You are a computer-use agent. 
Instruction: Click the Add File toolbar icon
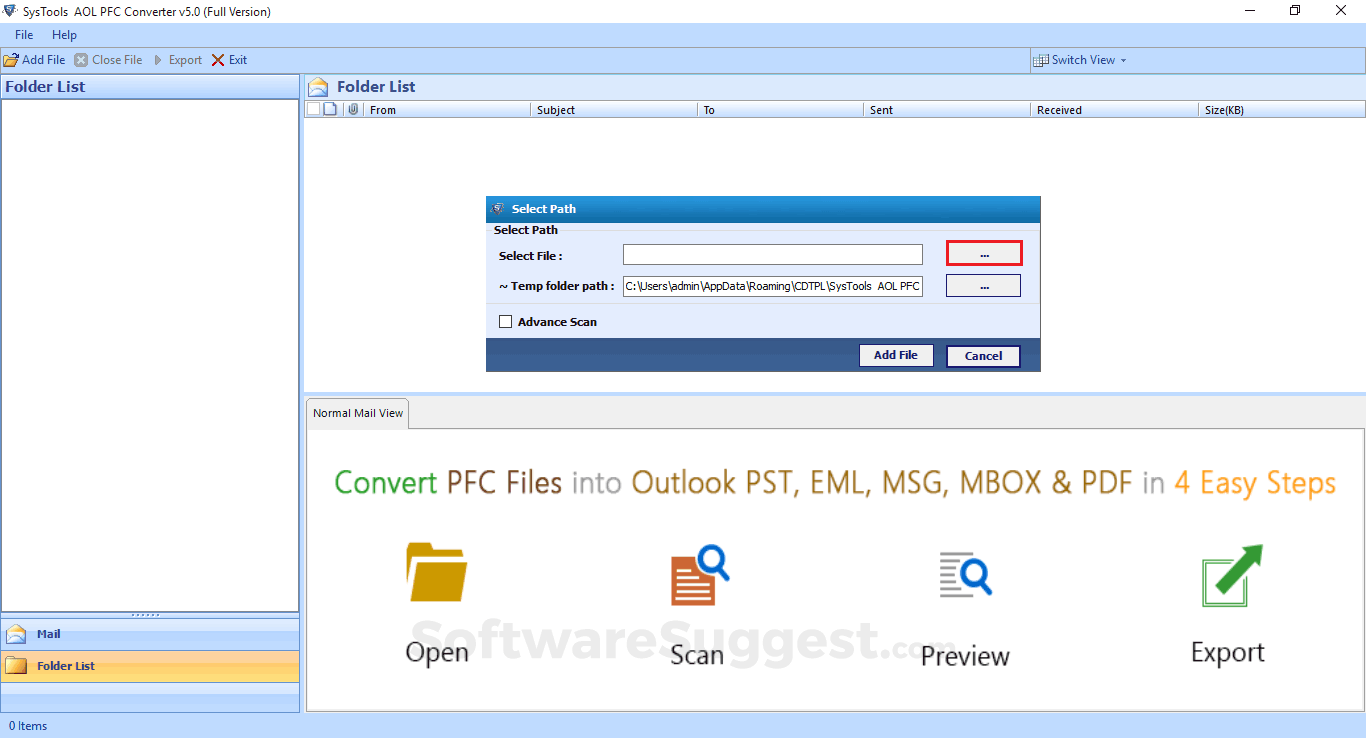pos(11,60)
